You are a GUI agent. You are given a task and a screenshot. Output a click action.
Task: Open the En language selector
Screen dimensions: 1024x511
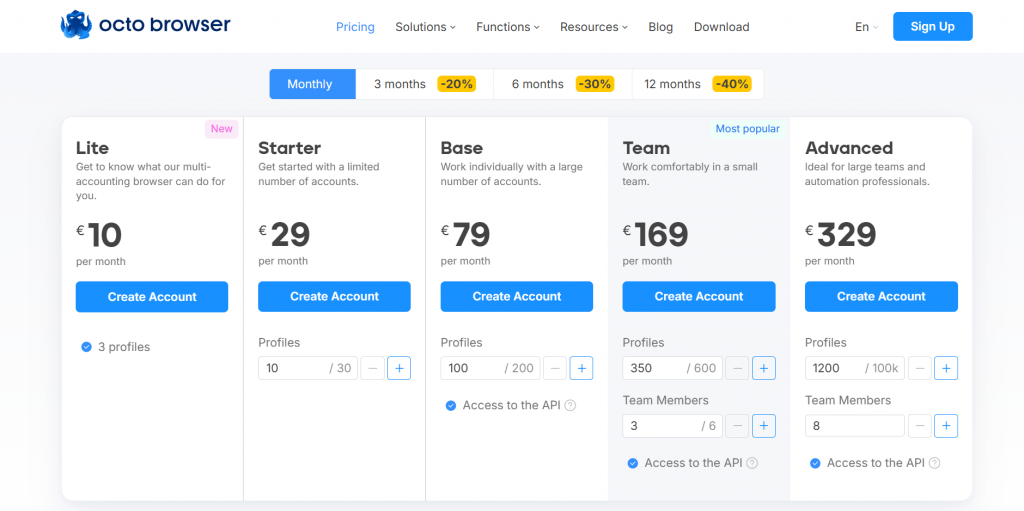click(x=866, y=27)
